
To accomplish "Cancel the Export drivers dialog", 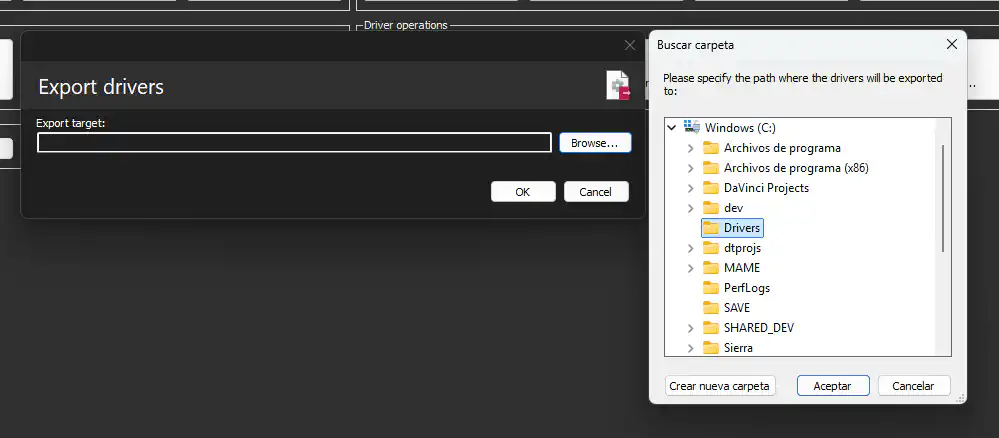I will (x=596, y=192).
